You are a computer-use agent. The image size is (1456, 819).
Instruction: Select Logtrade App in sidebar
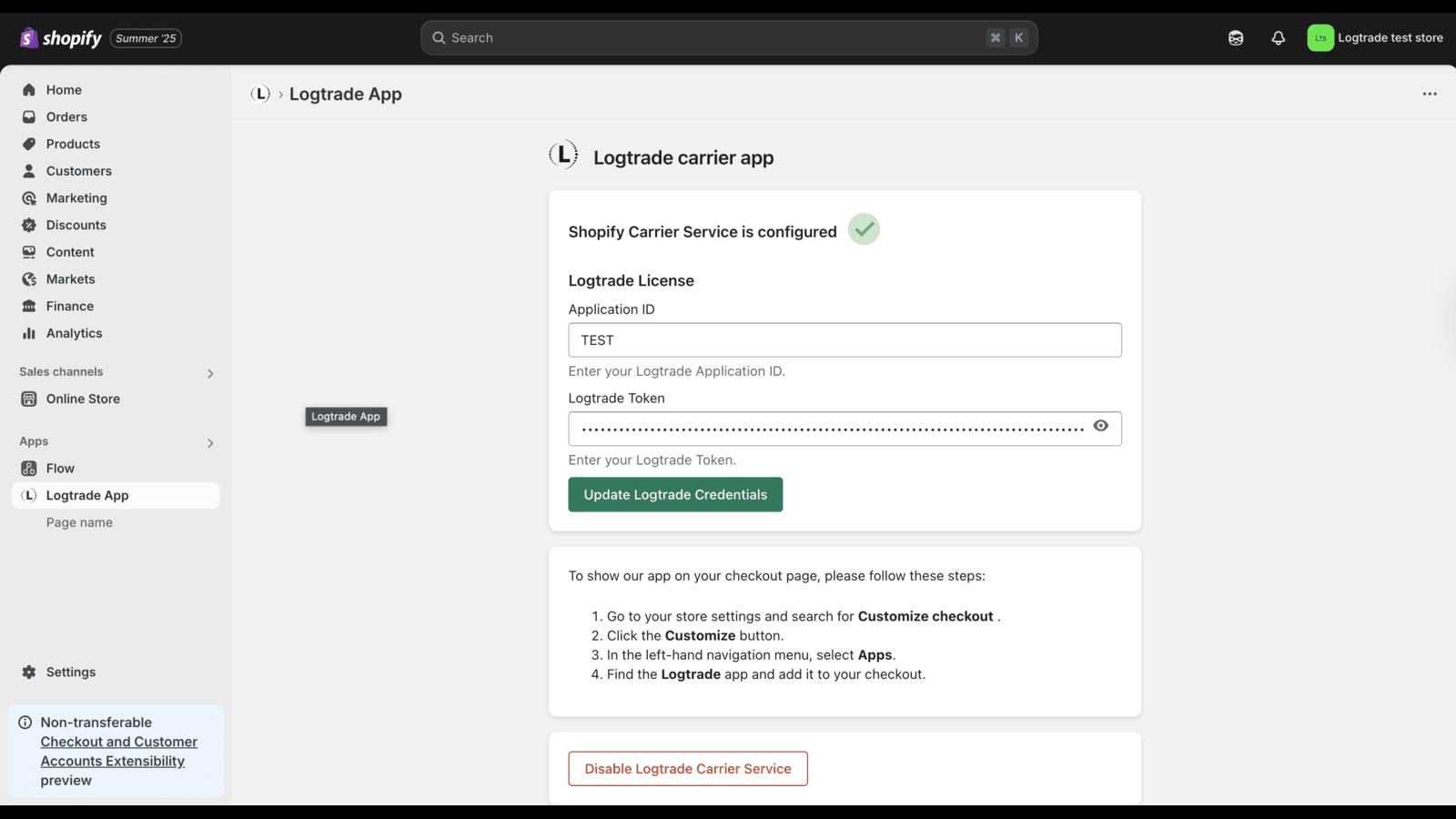point(116,495)
